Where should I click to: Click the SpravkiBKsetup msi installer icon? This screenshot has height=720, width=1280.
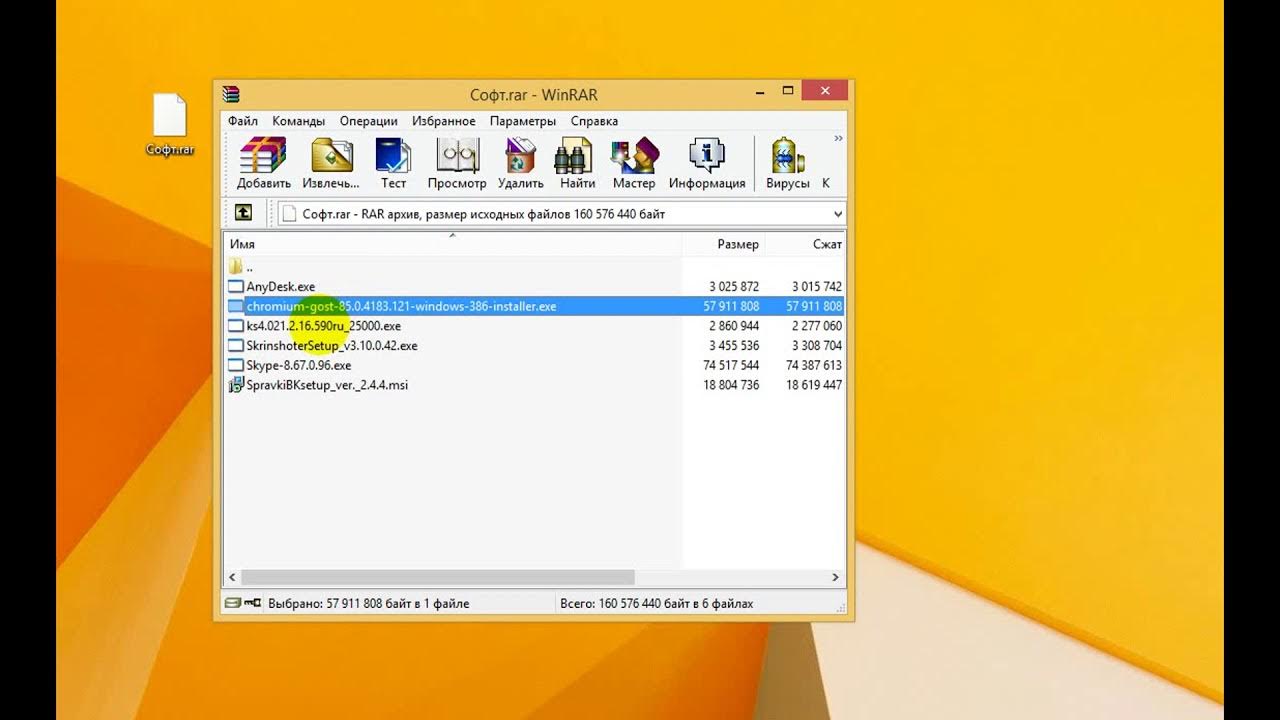click(235, 385)
